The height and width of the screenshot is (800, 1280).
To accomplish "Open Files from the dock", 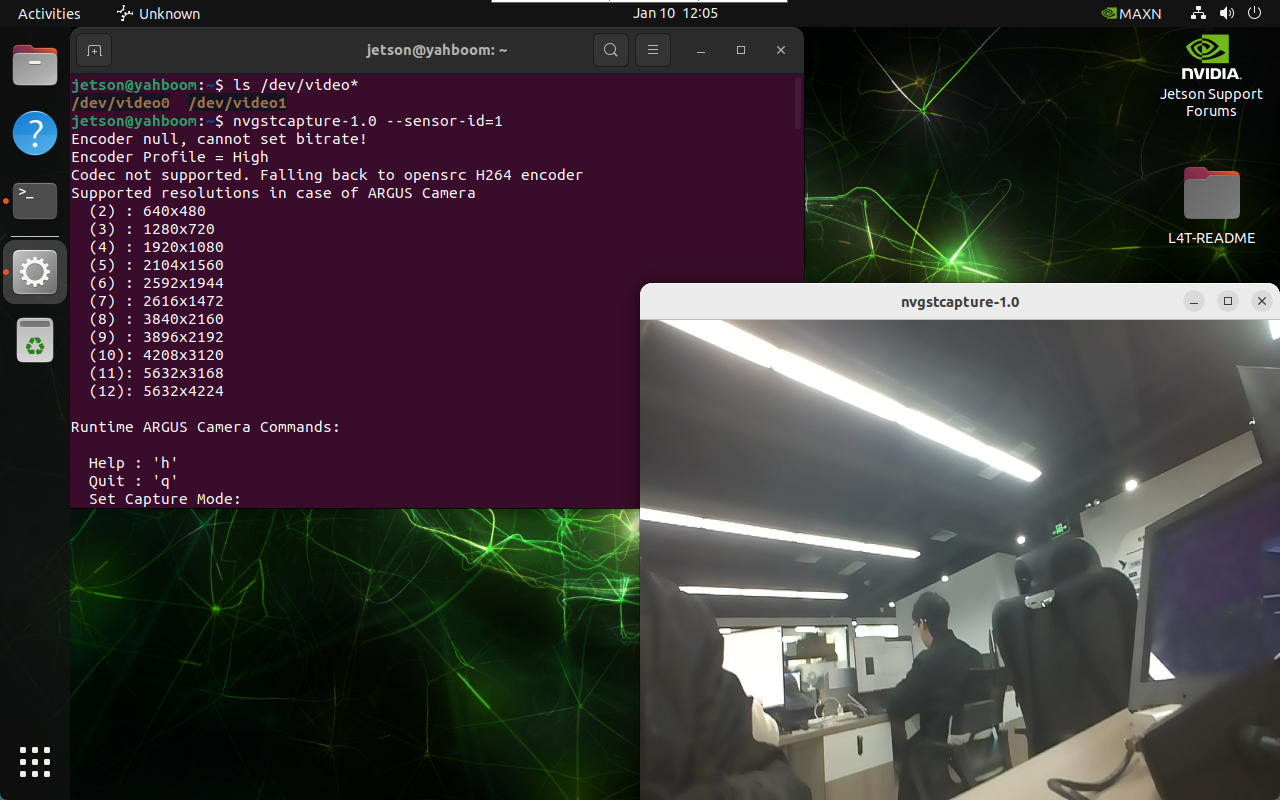I will pyautogui.click(x=35, y=66).
